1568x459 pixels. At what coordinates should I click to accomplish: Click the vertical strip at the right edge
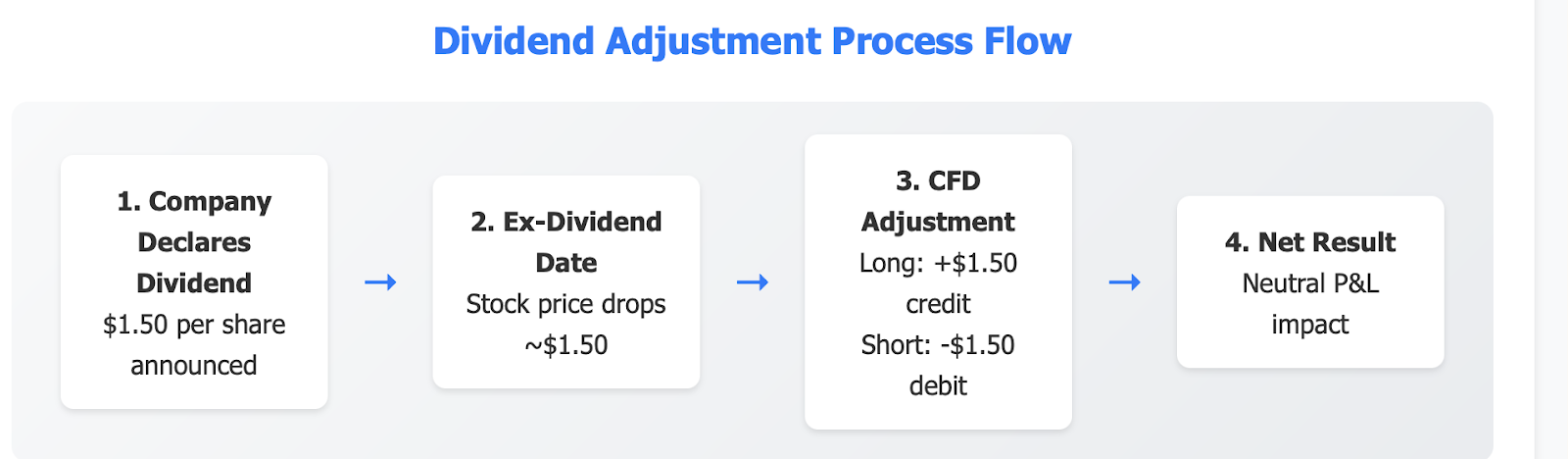click(1551, 229)
